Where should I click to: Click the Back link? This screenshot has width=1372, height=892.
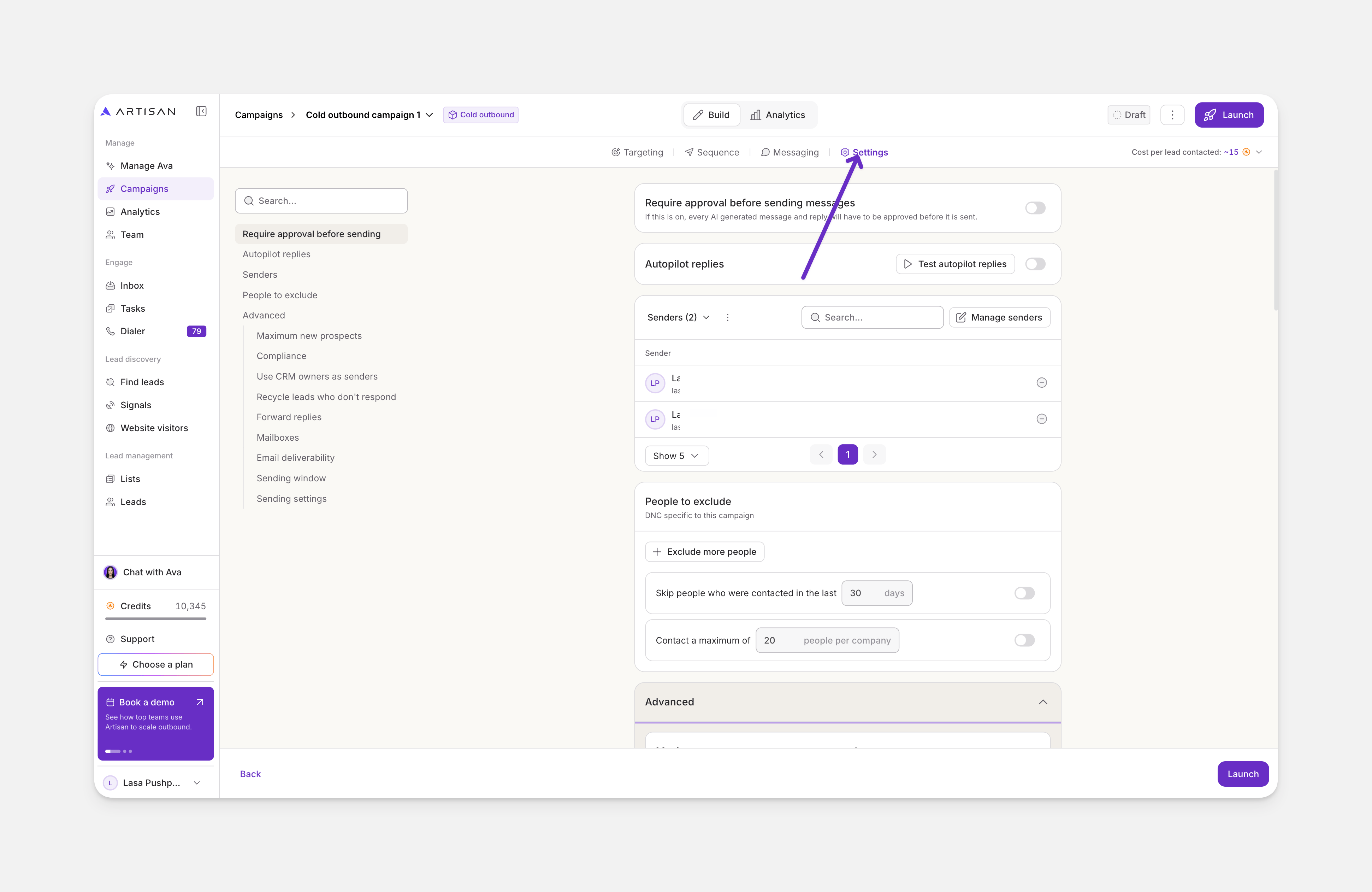point(250,774)
